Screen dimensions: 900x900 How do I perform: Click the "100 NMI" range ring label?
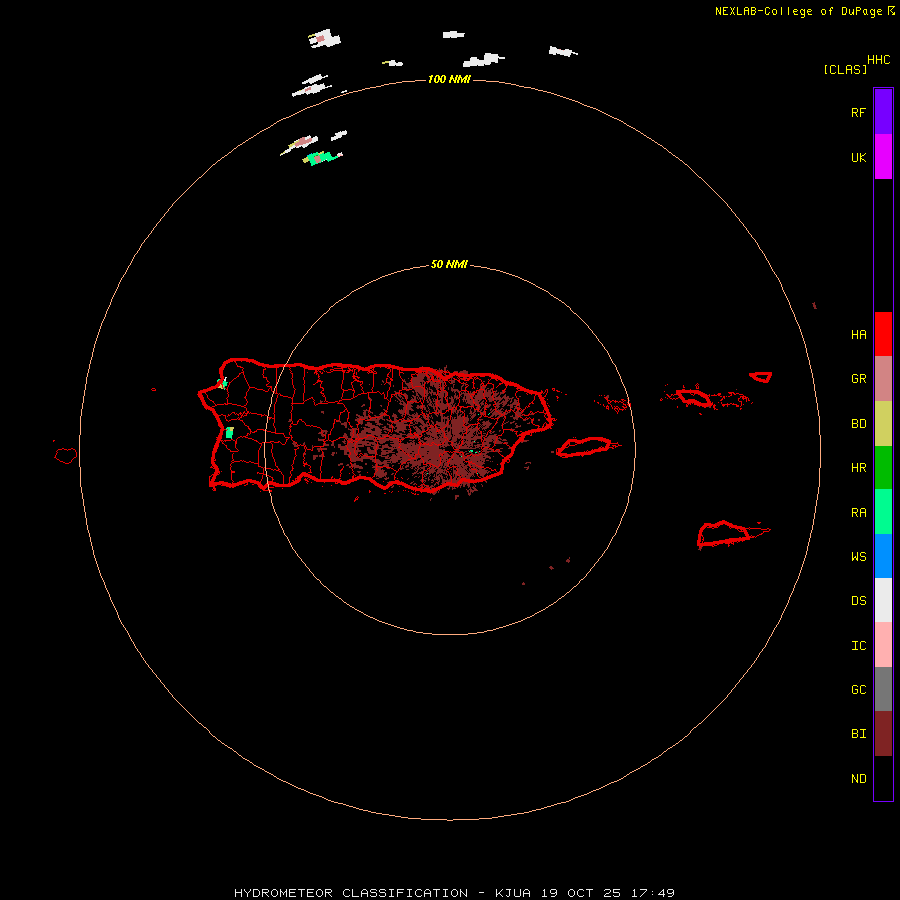point(449,79)
